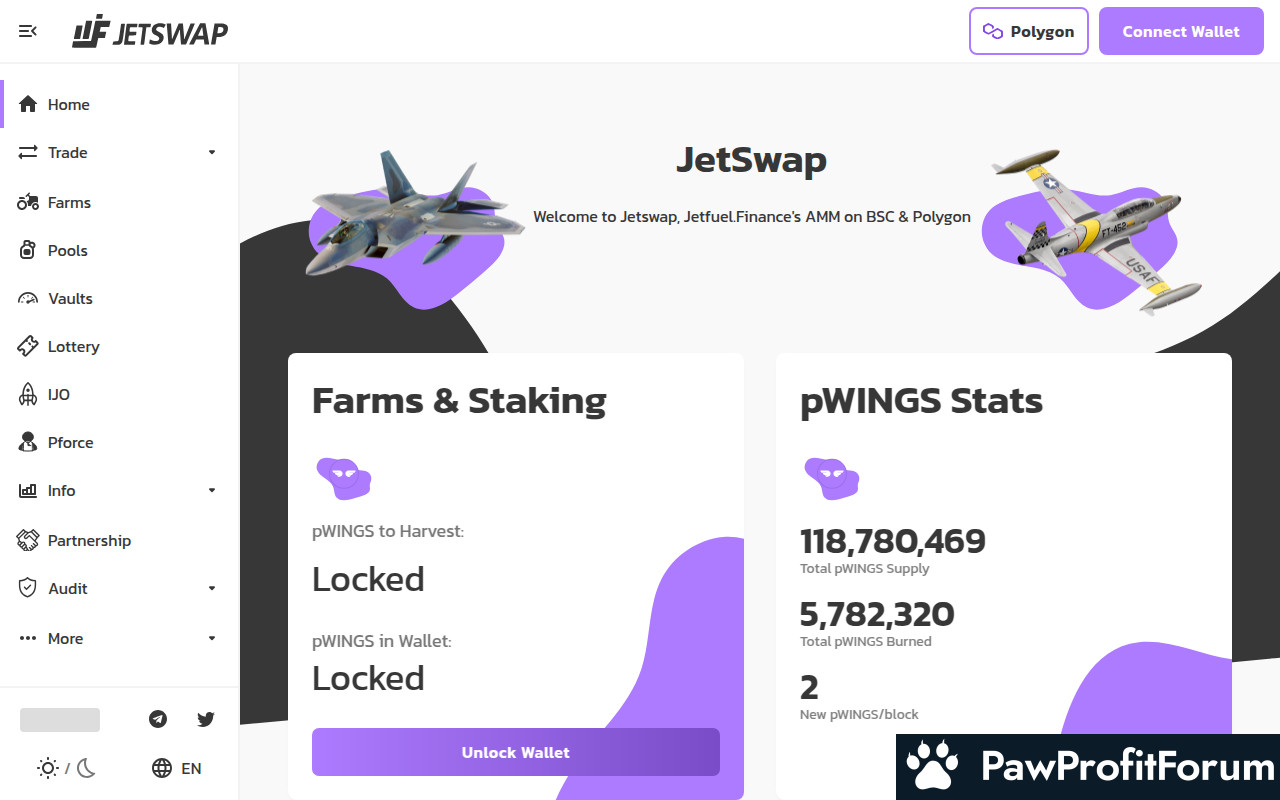Expand the More submenu arrow
1280x800 pixels.
[x=212, y=638]
